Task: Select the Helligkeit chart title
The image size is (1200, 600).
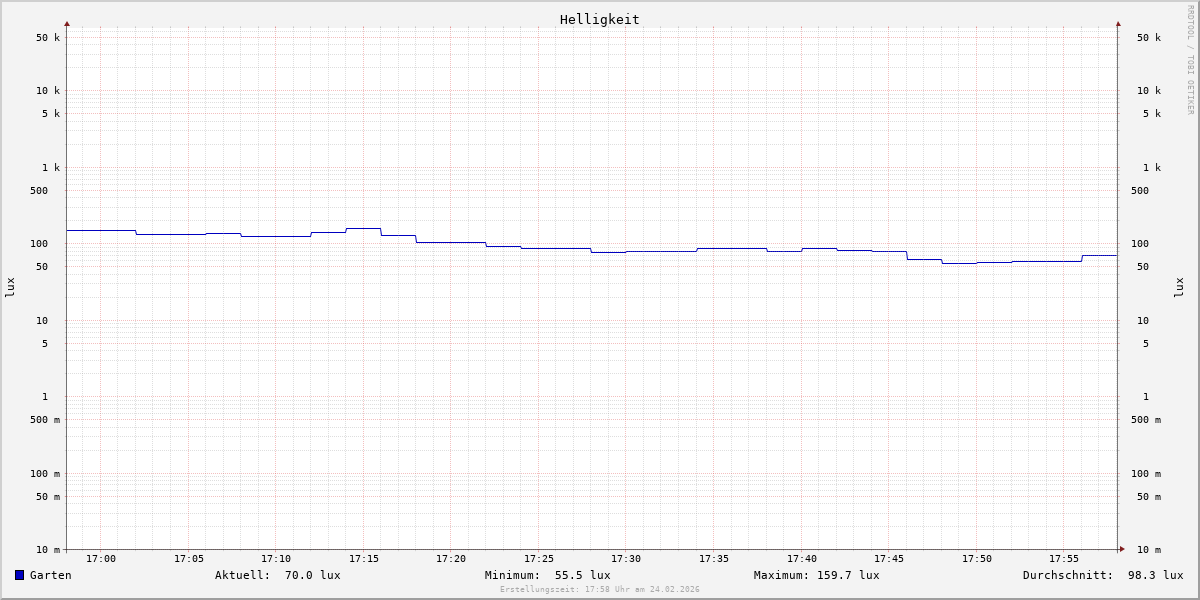Action: (x=599, y=19)
